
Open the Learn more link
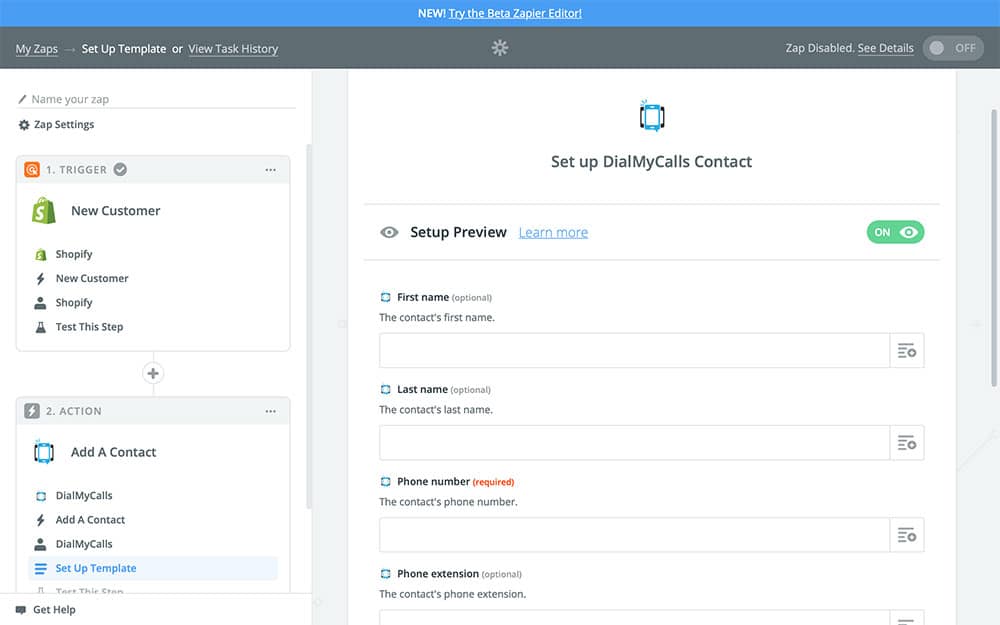(553, 232)
